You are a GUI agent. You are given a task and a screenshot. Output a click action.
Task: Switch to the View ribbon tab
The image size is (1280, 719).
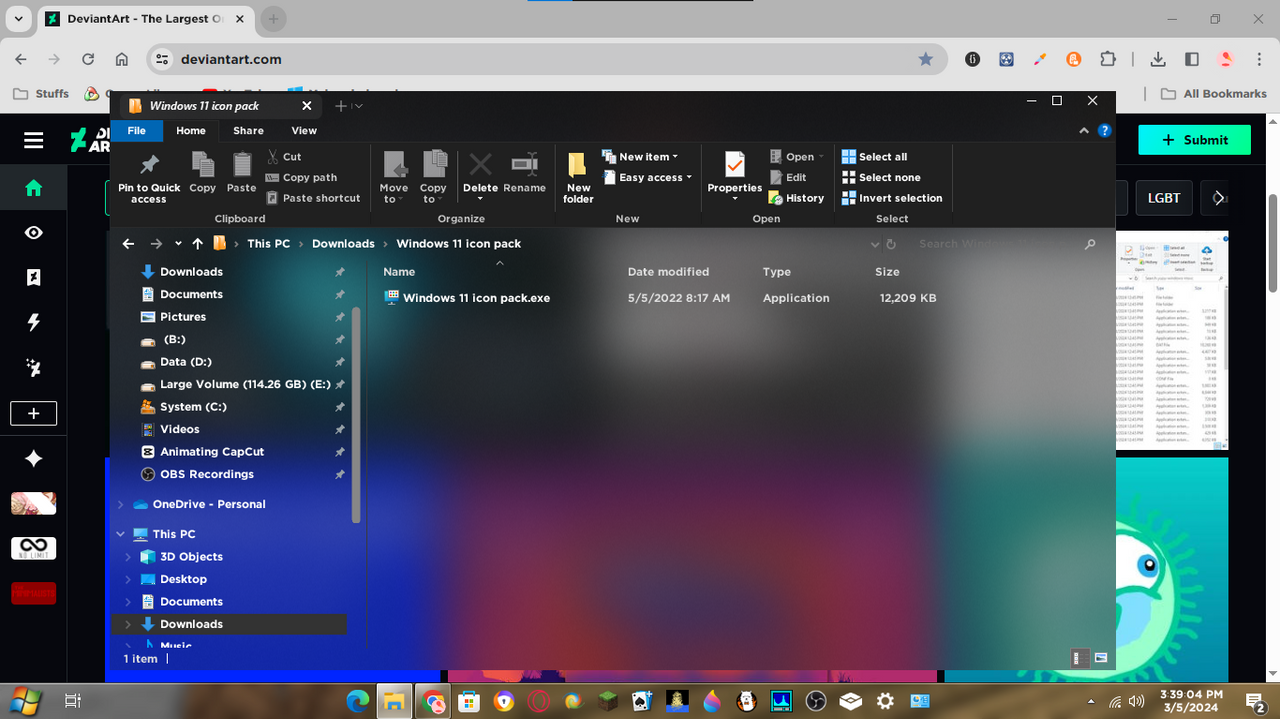304,131
